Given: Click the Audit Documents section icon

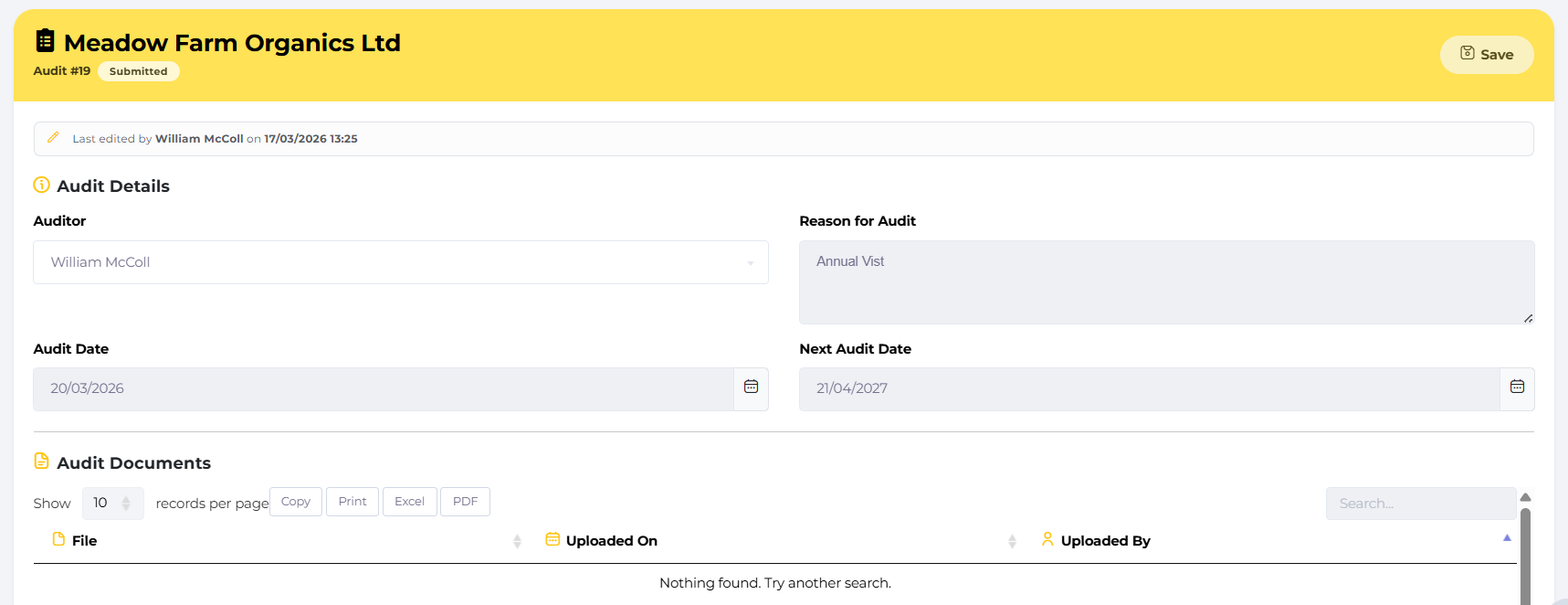Looking at the screenshot, I should point(42,462).
